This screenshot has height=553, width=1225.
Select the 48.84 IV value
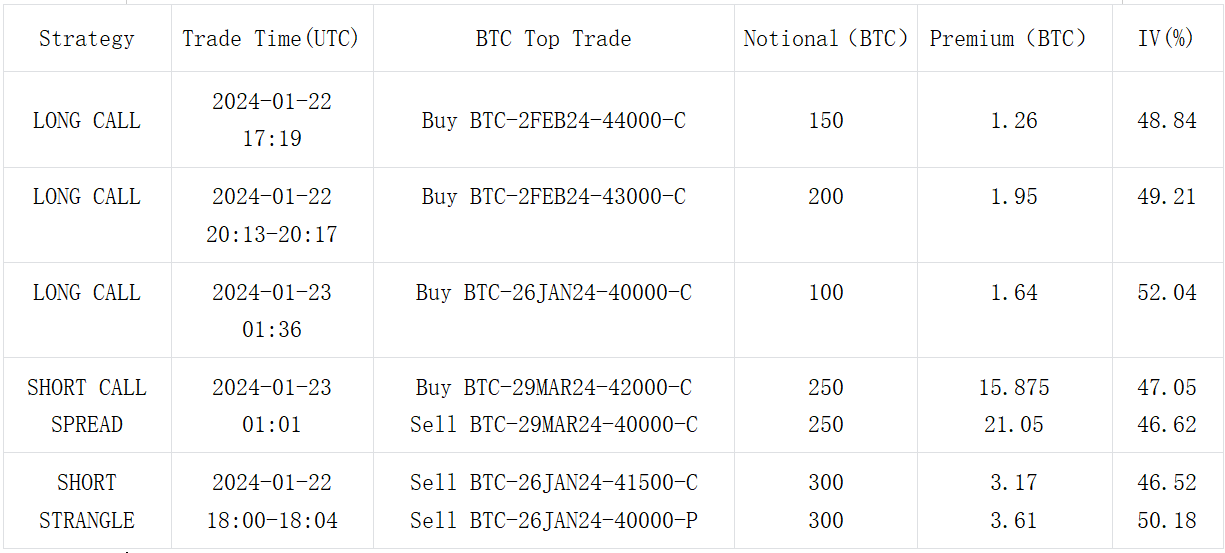(x=1166, y=121)
